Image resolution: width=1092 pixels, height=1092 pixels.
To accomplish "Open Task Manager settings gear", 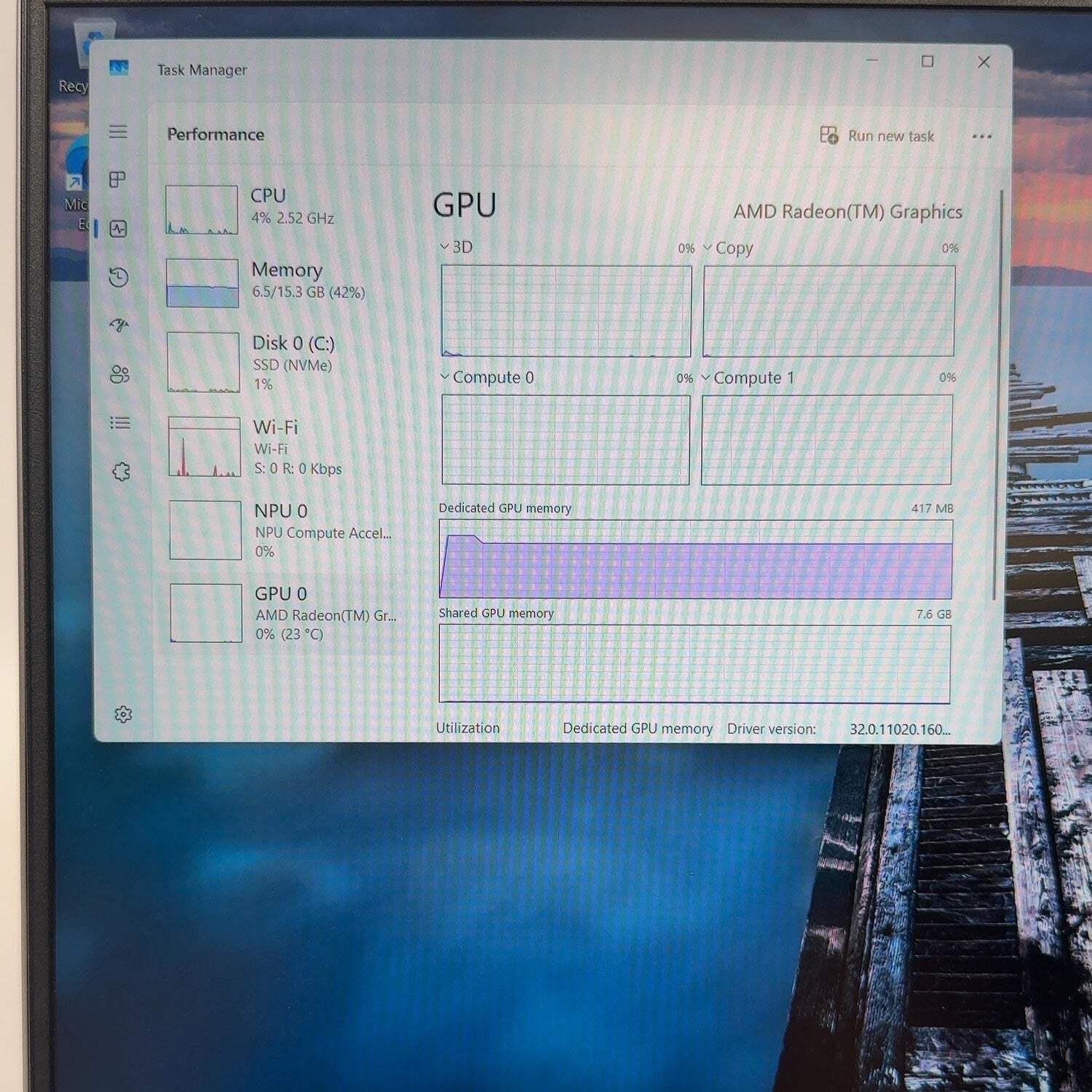I will click(x=123, y=714).
